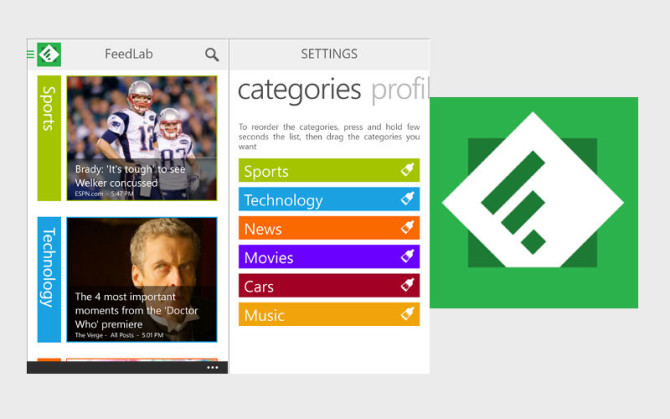
Task: Click the color bucket icon on Movies
Action: (x=407, y=256)
